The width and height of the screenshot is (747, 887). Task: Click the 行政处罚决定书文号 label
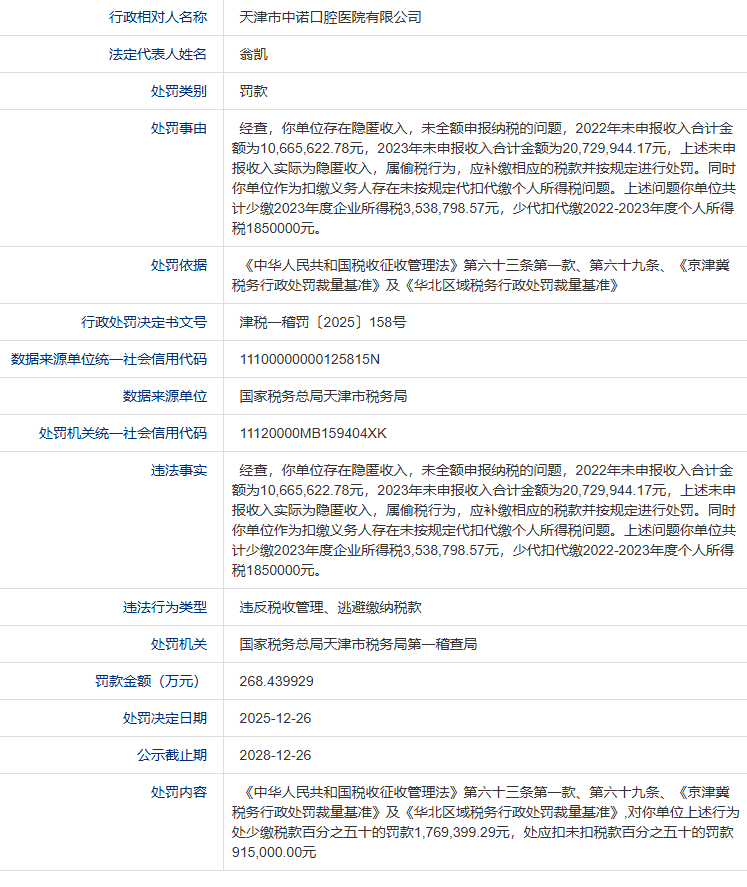144,322
